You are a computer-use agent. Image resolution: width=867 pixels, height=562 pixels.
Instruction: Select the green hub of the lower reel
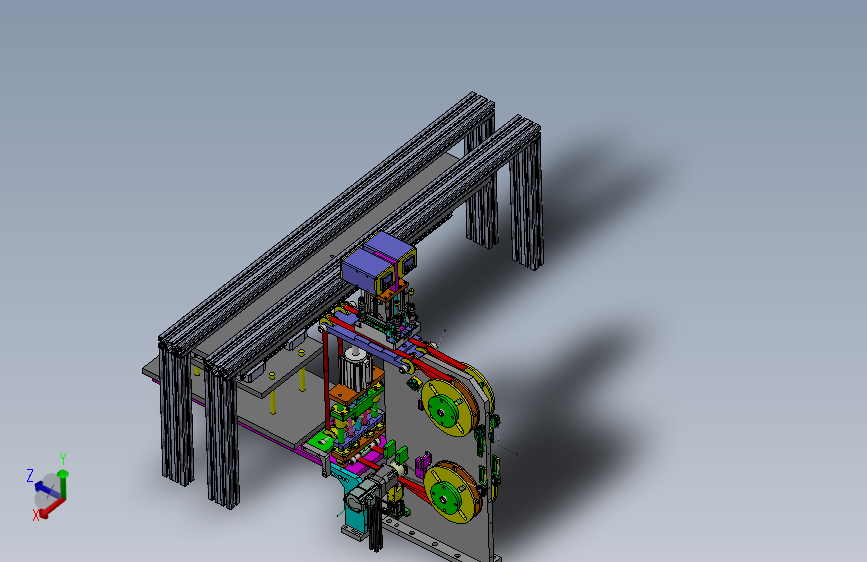click(445, 496)
